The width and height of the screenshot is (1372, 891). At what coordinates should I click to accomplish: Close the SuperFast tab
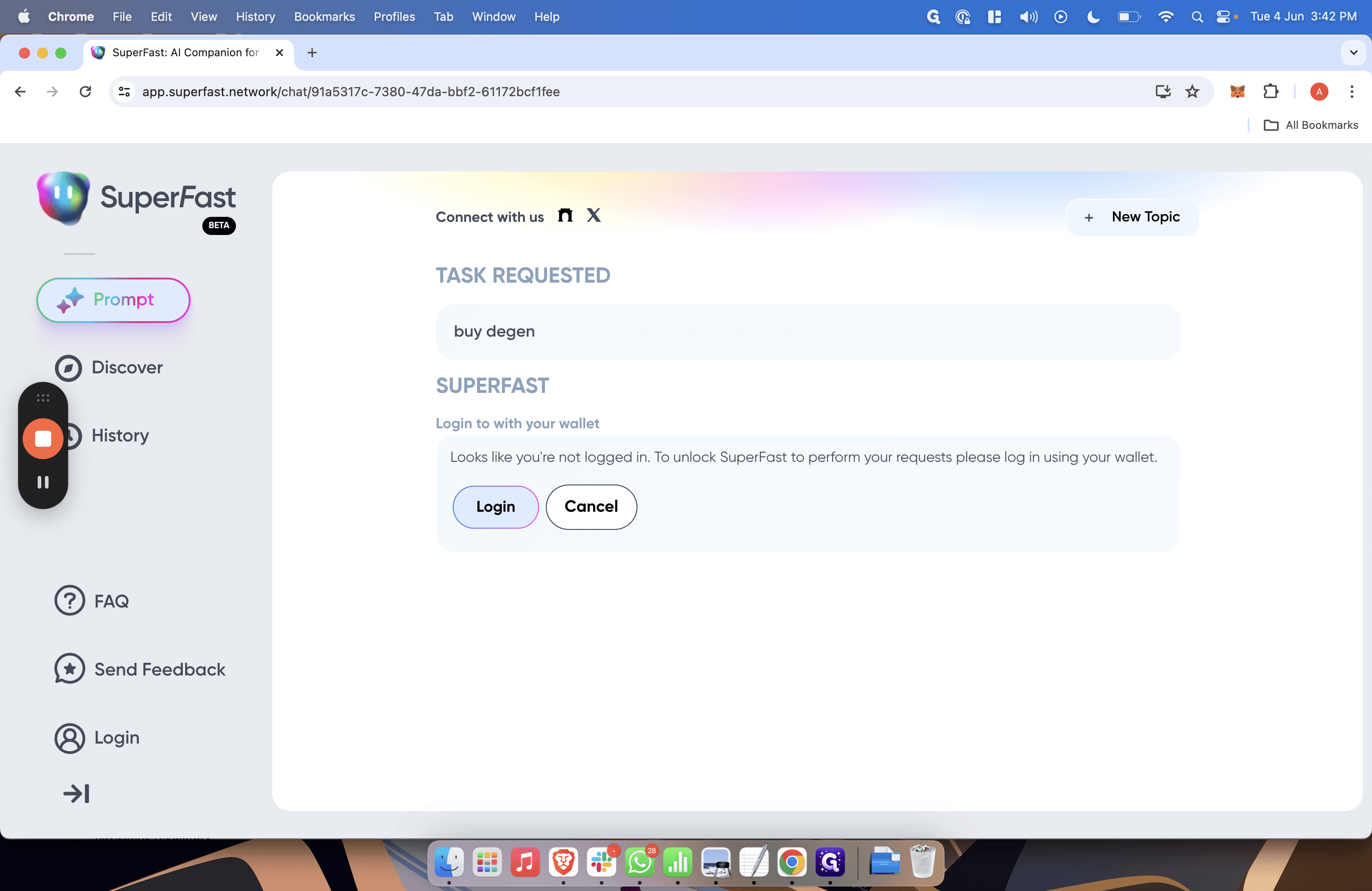(279, 53)
